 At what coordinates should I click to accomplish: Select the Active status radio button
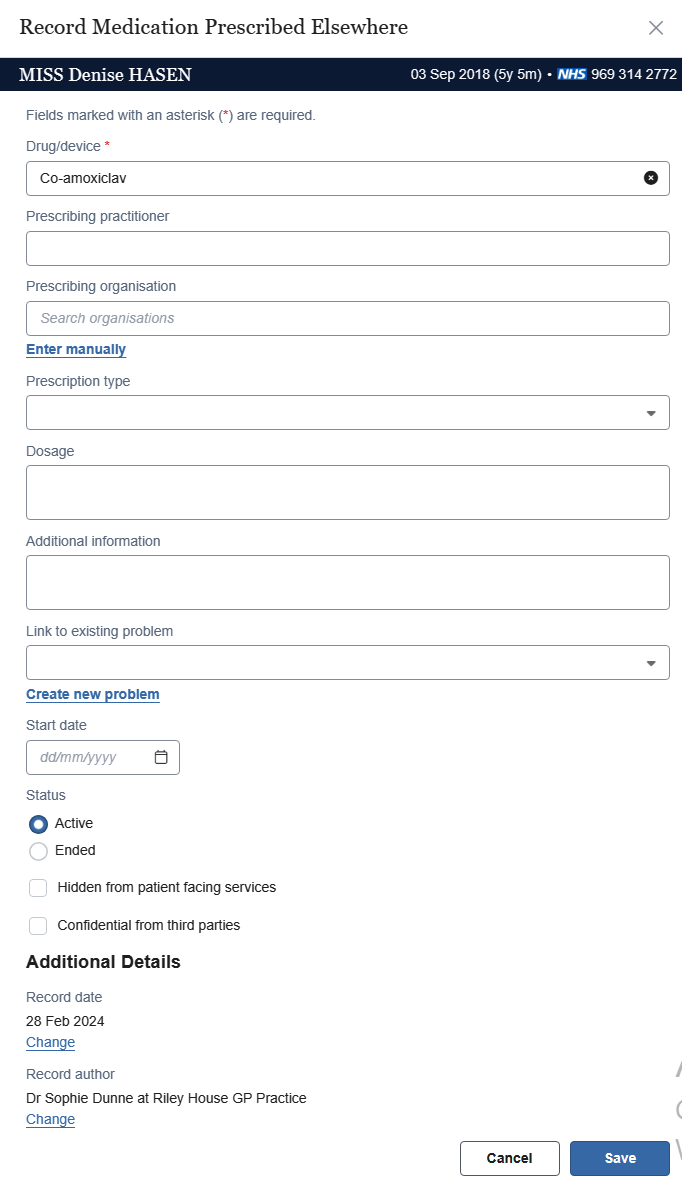click(x=39, y=824)
